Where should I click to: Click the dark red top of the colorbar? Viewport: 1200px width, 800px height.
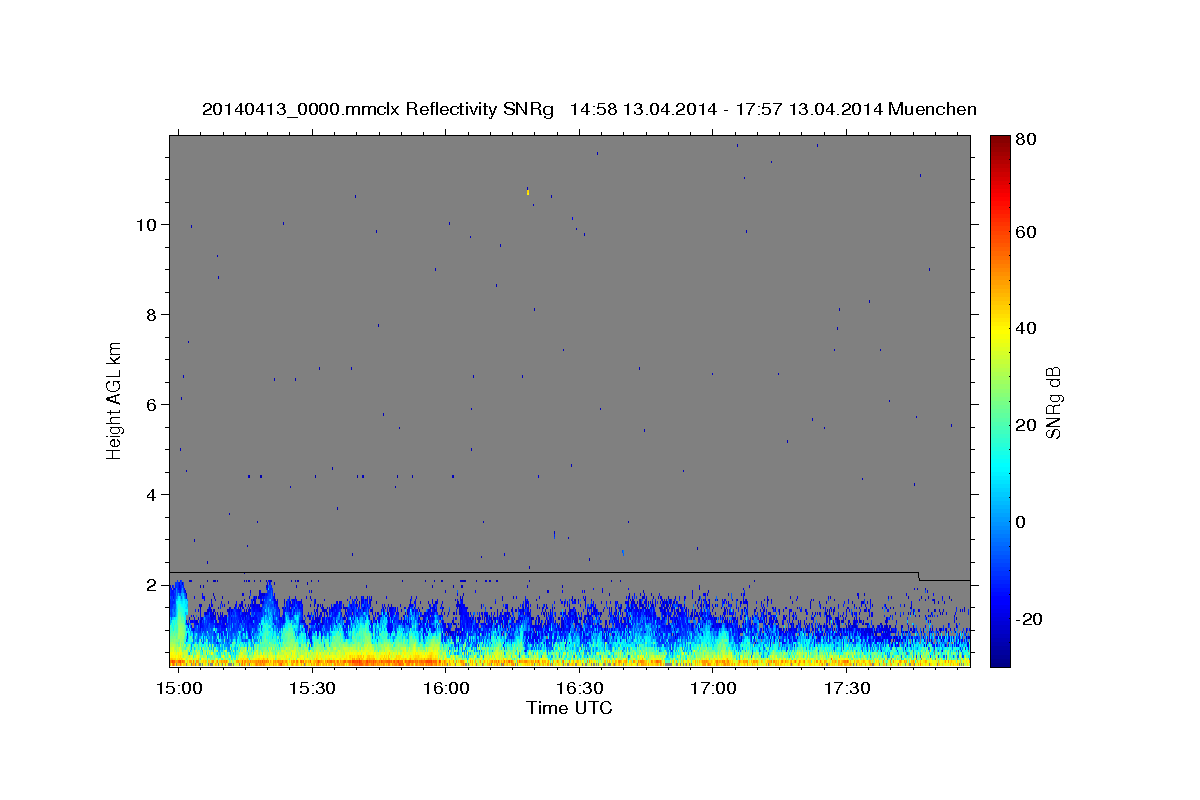click(x=999, y=142)
